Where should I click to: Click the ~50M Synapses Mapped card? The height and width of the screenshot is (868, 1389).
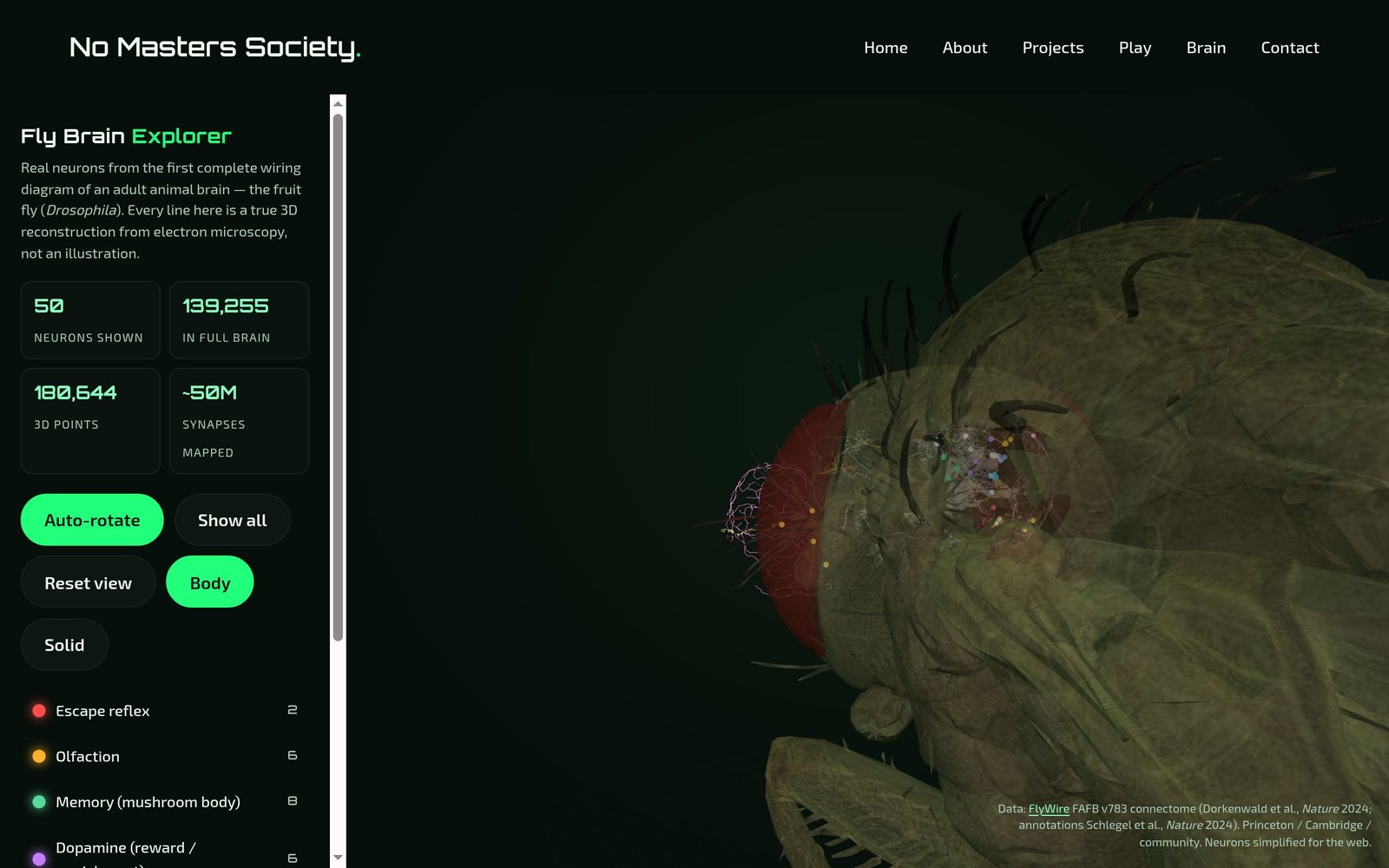pos(239,421)
